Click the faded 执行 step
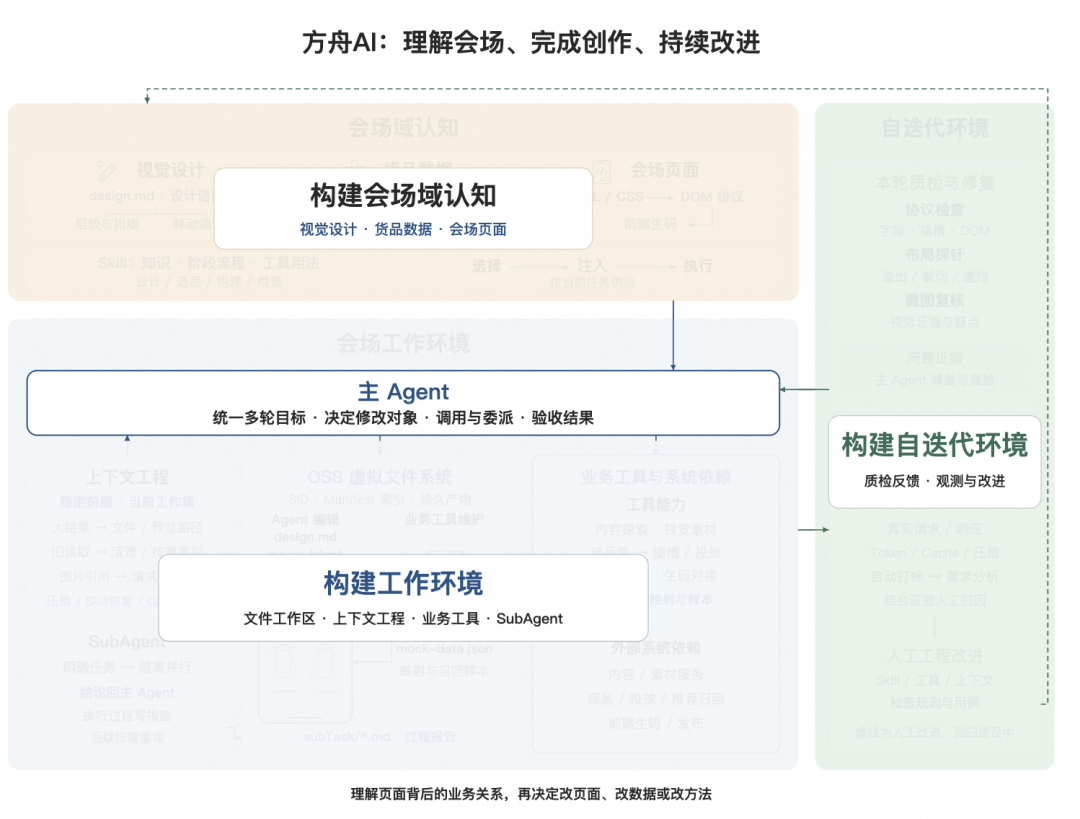 point(698,266)
